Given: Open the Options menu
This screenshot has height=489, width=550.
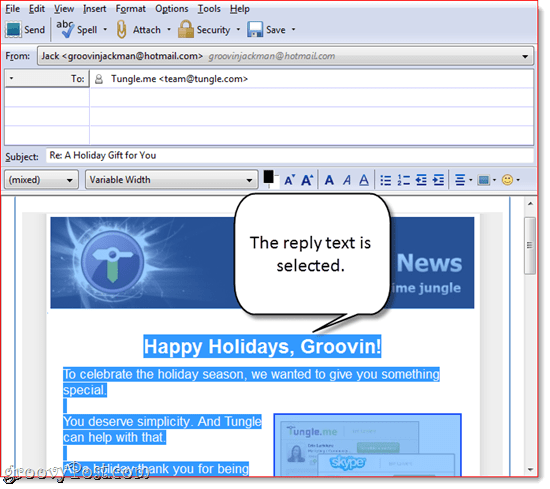Looking at the screenshot, I should click(x=172, y=9).
